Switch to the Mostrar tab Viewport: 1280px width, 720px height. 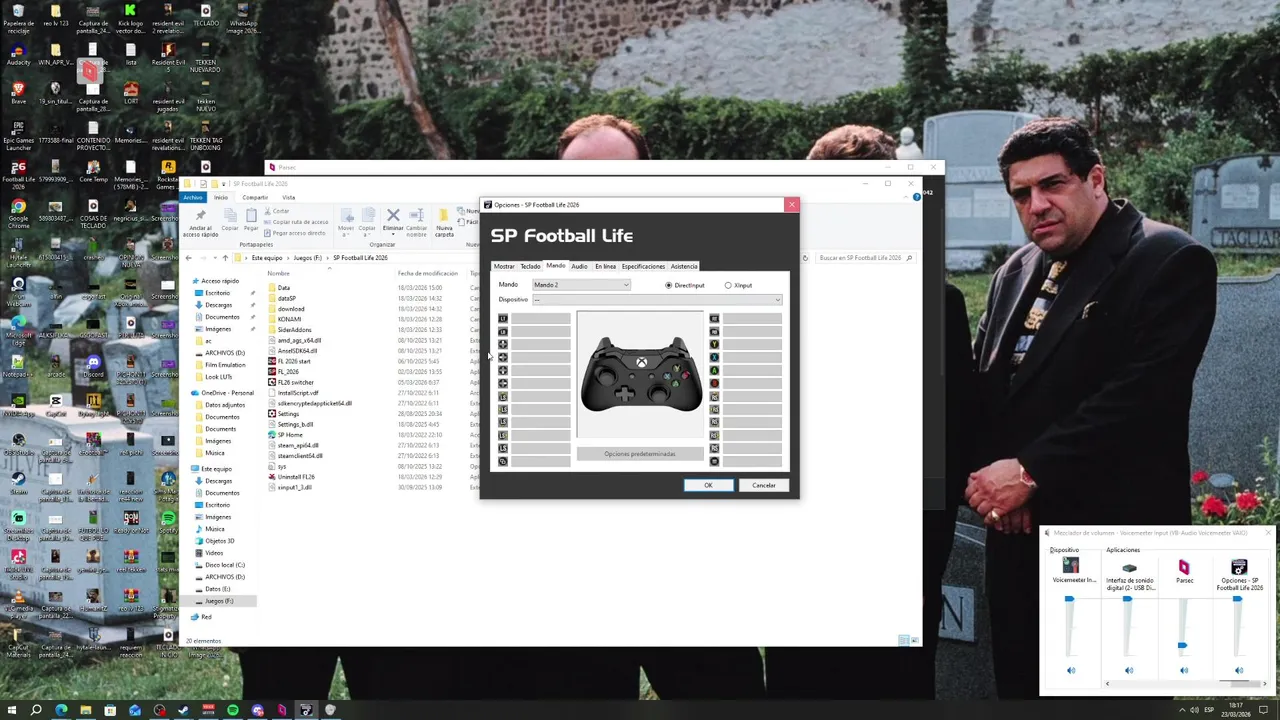[x=504, y=266]
